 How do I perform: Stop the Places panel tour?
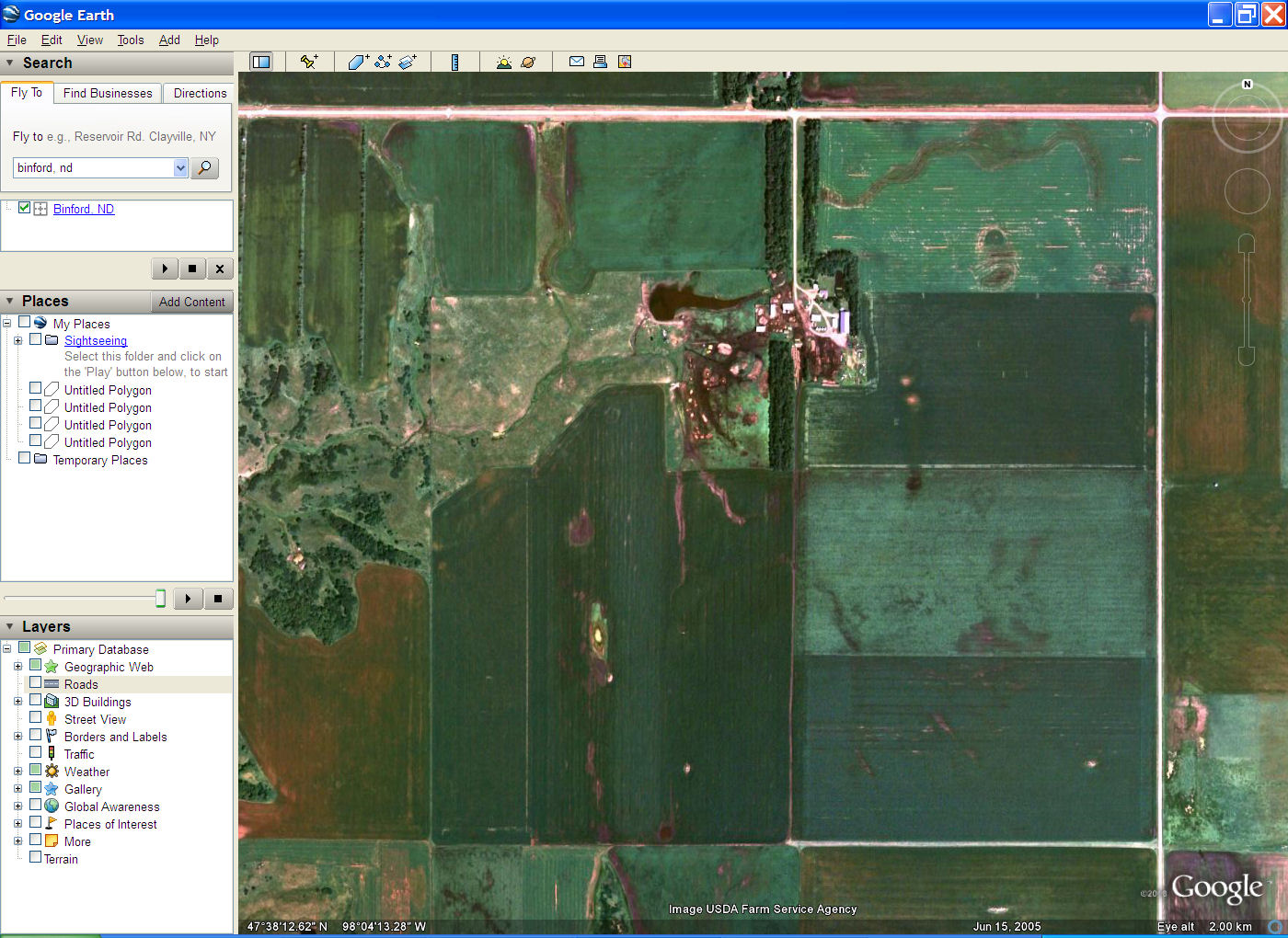(218, 599)
